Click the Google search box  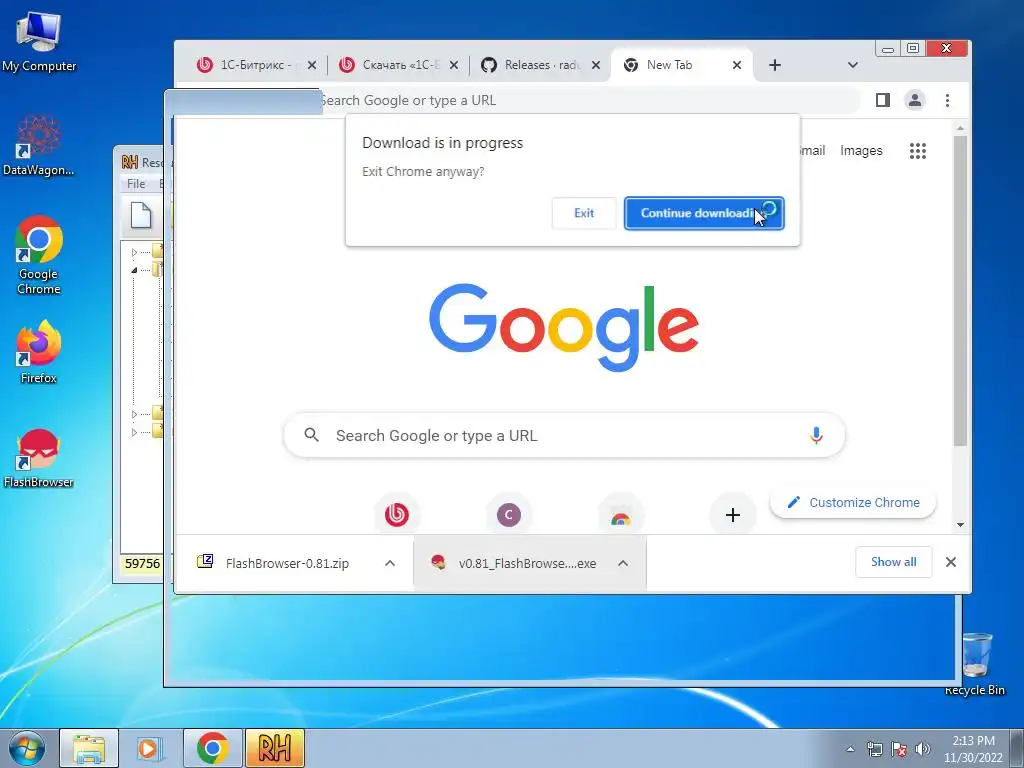(x=564, y=435)
